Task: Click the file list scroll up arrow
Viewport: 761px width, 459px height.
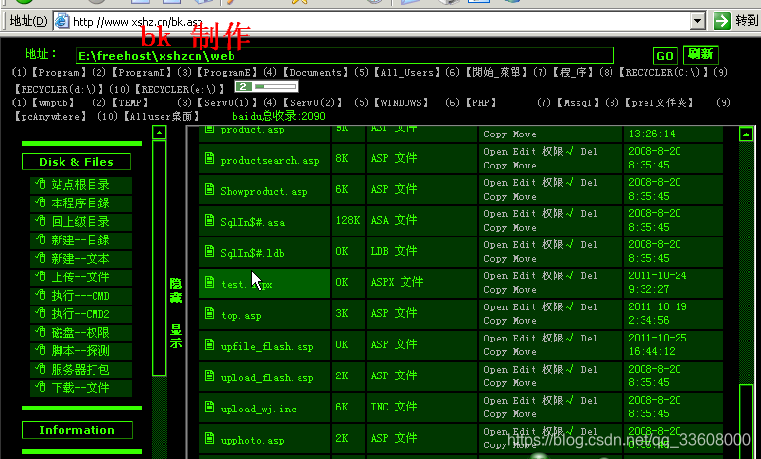Action: 745,133
